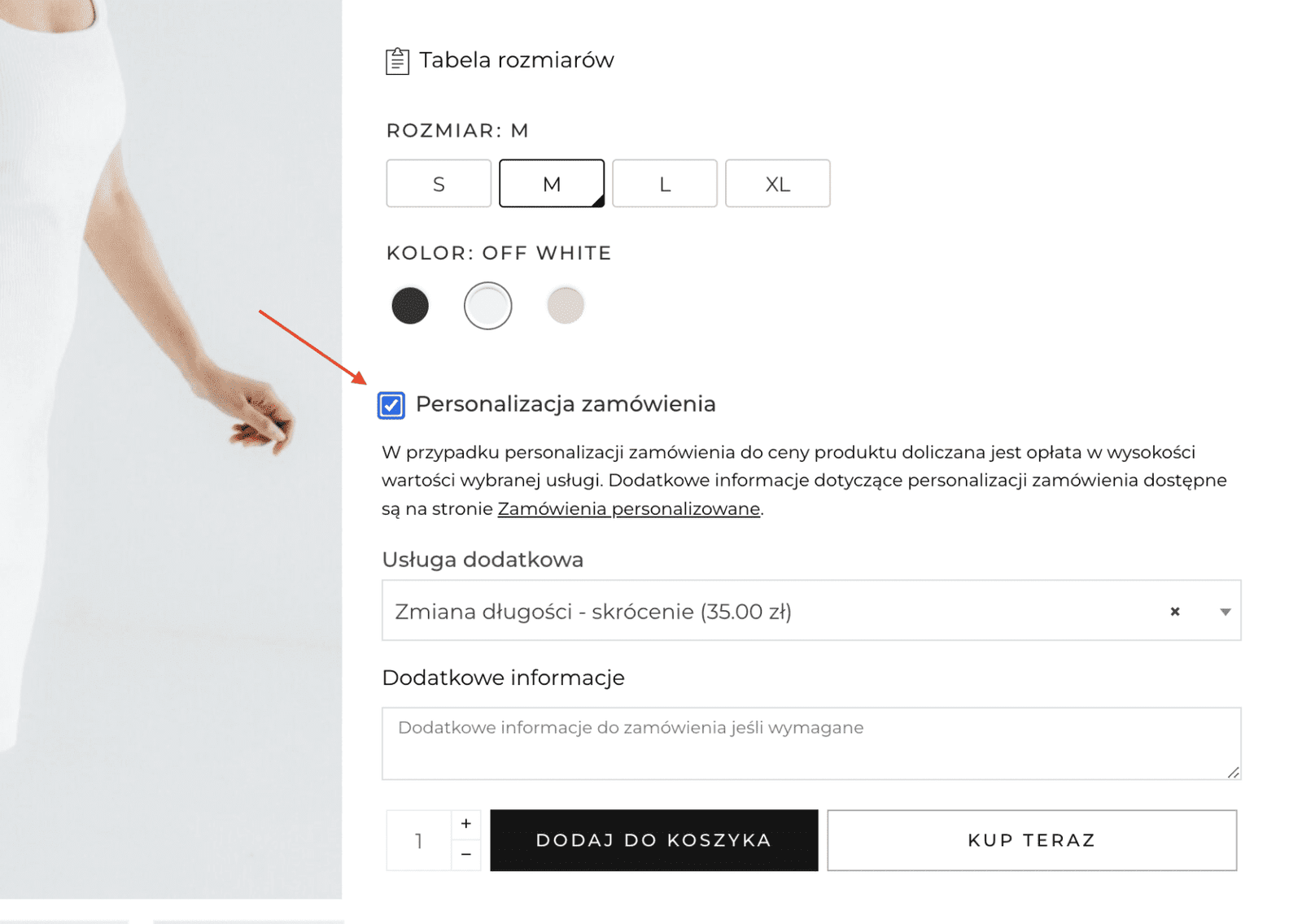The image size is (1302, 924).
Task: Click the textarea resize handle
Action: (x=1234, y=773)
